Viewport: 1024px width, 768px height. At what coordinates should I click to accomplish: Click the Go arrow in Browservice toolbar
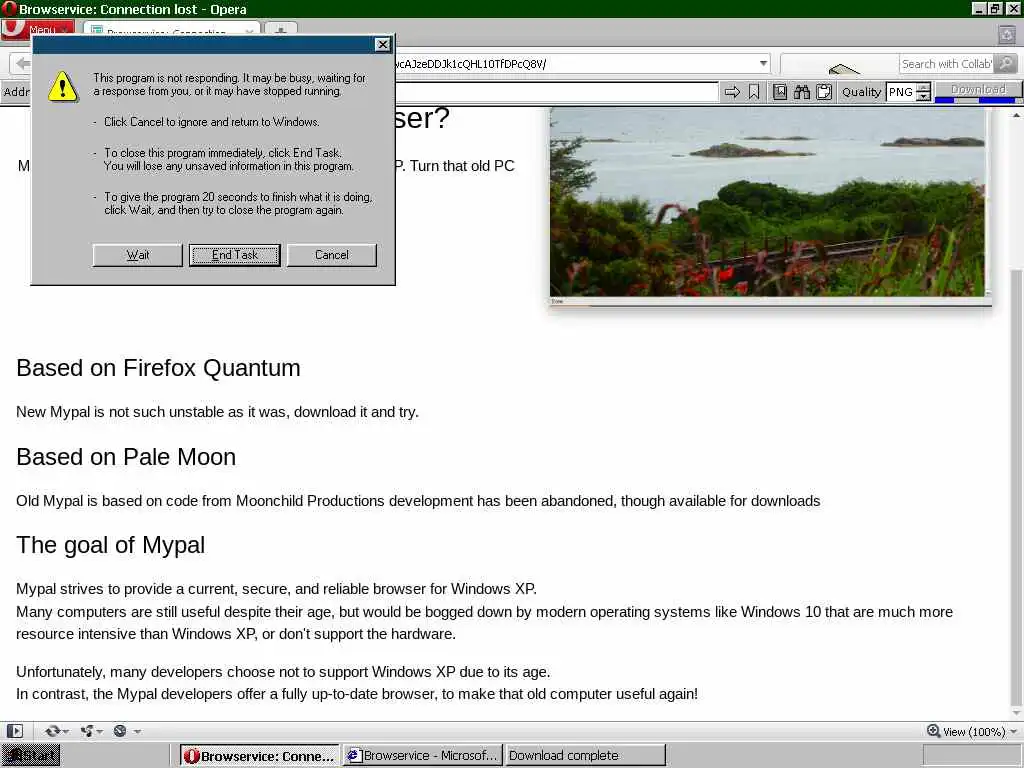(732, 92)
